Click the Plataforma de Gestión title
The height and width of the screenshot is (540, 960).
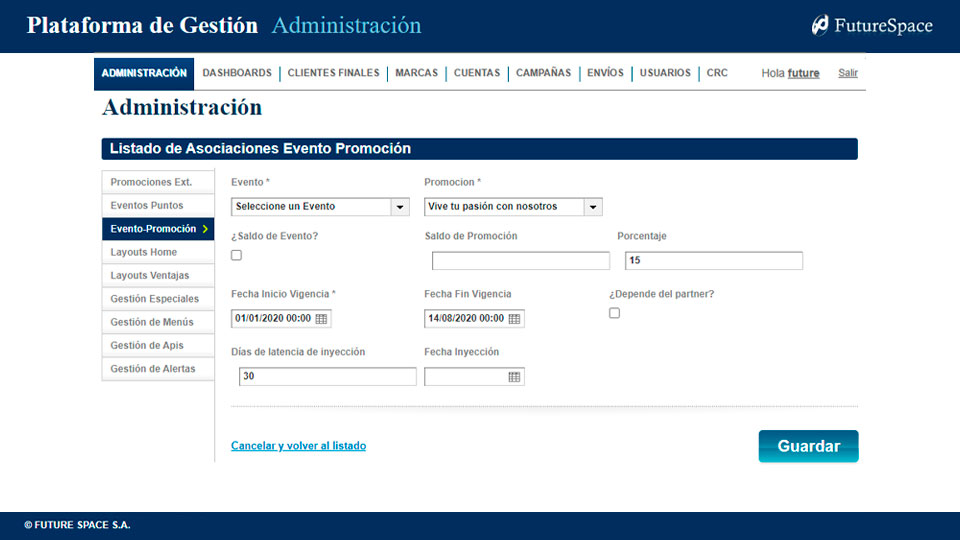pyautogui.click(x=142, y=26)
